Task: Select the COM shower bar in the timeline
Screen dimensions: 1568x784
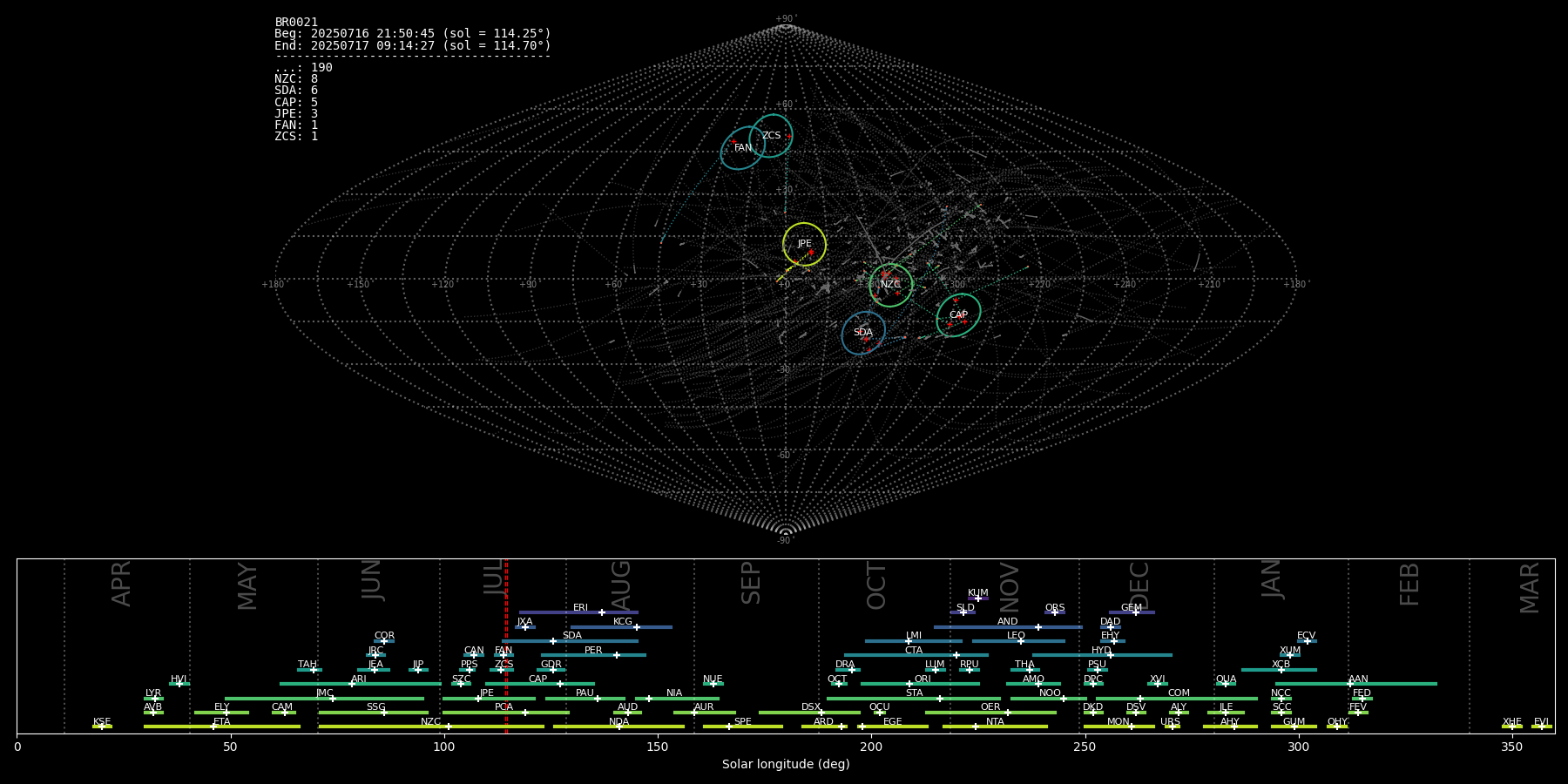Action: pos(1177,699)
